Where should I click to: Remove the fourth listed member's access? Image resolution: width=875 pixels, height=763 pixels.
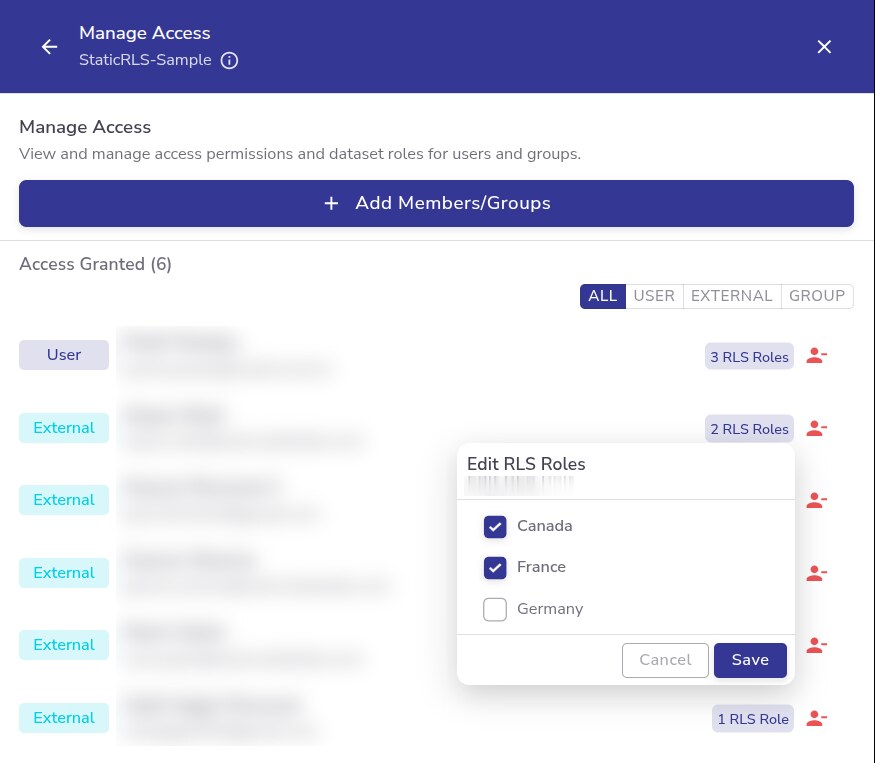[x=816, y=573]
